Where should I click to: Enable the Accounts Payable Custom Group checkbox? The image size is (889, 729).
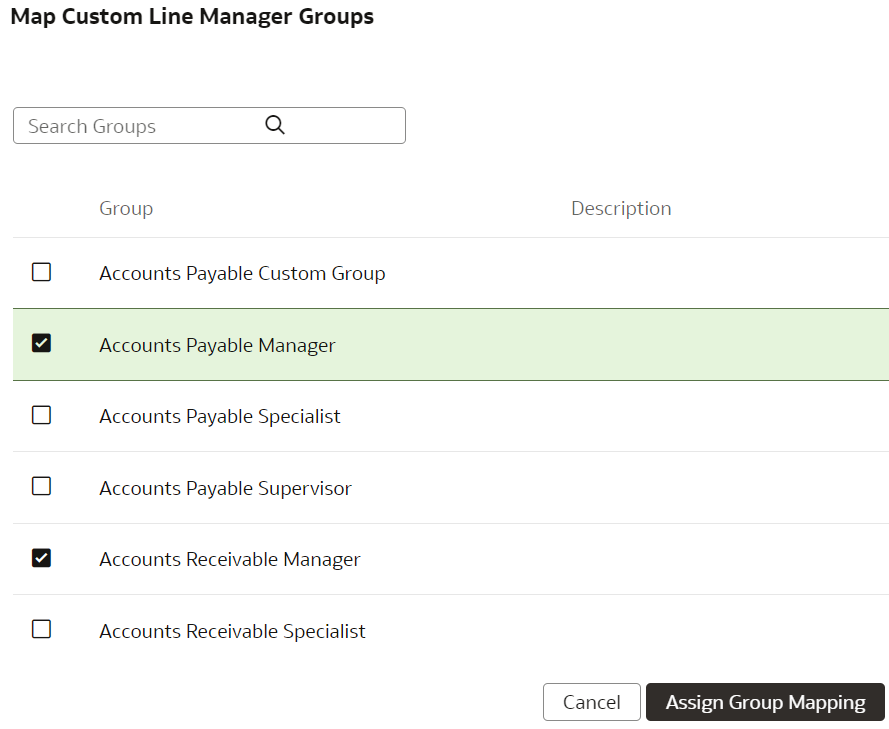click(x=41, y=271)
